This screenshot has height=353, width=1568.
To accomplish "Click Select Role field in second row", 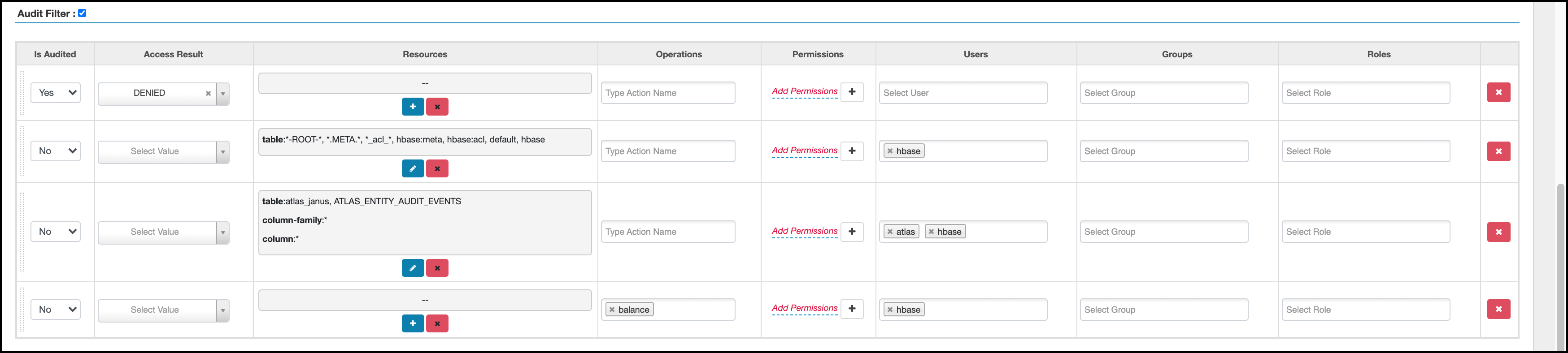I will tap(1365, 151).
